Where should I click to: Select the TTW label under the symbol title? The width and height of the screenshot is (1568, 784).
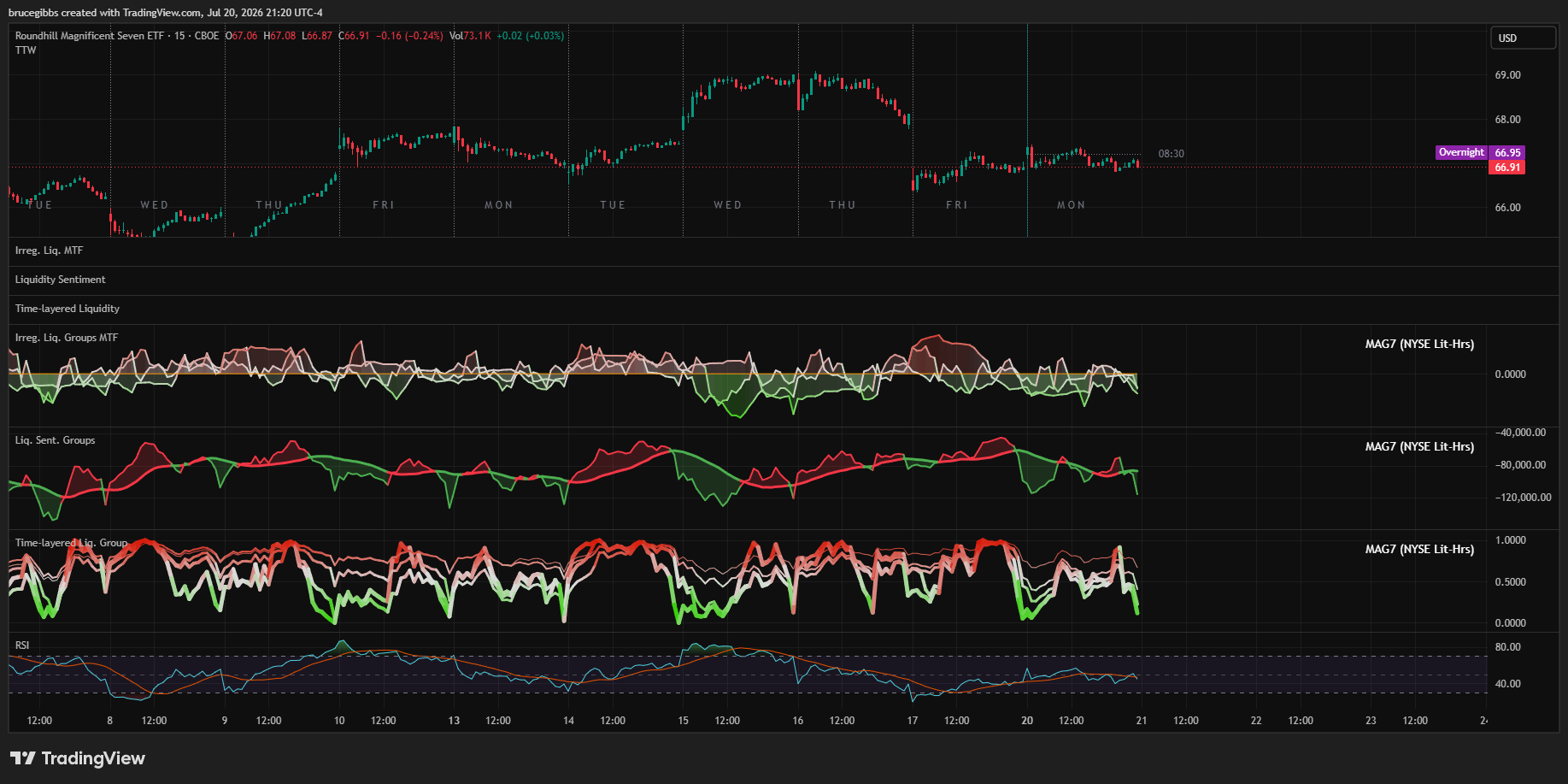[26, 50]
